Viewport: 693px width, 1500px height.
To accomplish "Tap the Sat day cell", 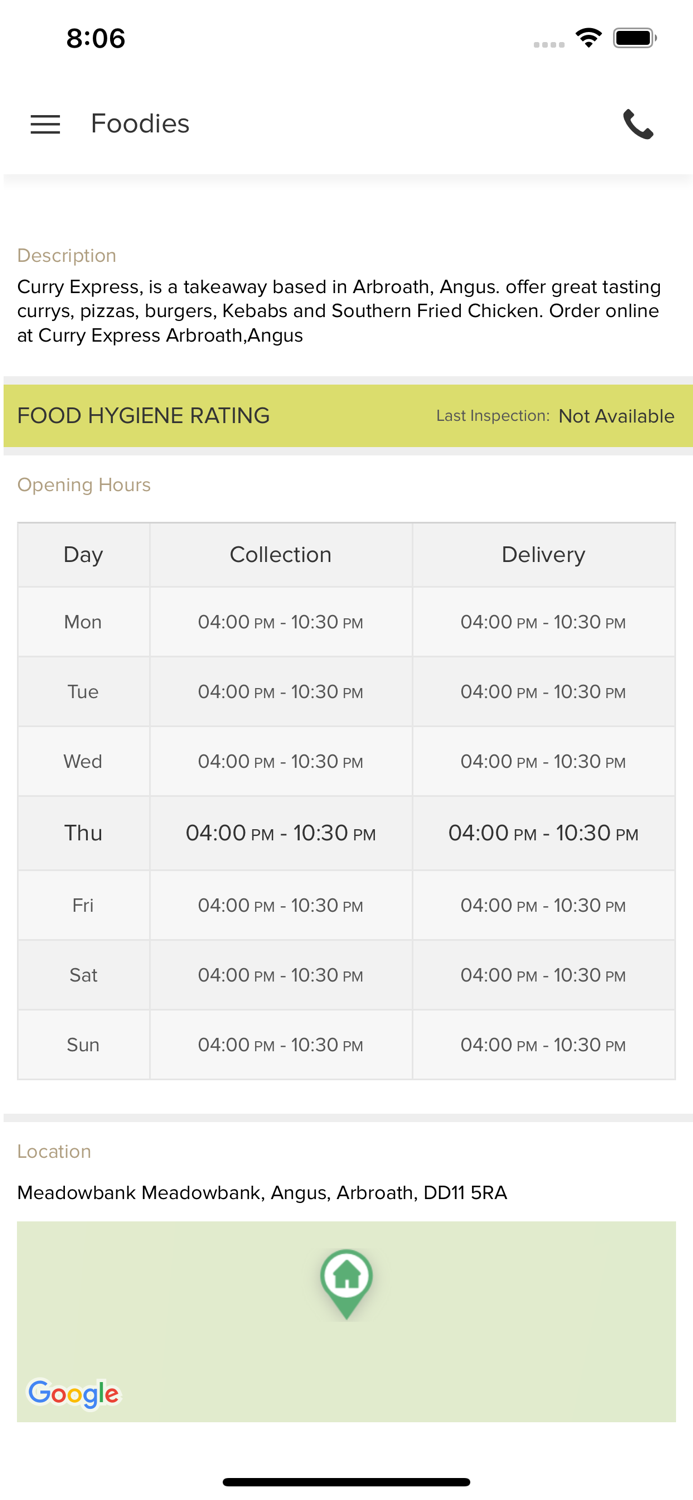I will click(x=83, y=975).
